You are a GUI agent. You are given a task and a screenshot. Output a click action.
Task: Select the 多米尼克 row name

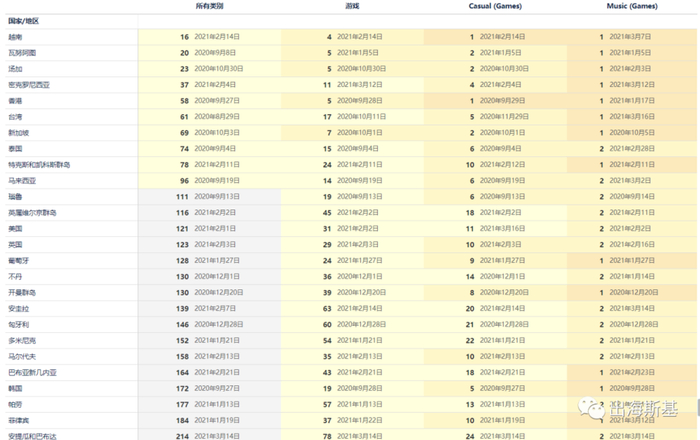point(22,341)
